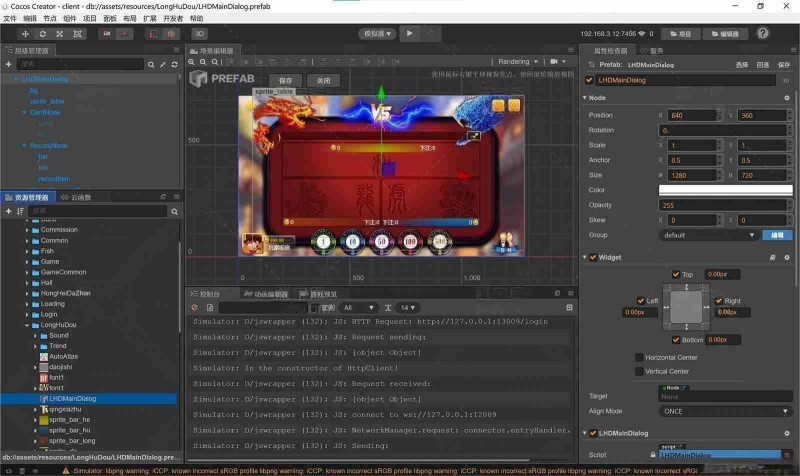This screenshot has height=476, width=800.
Task: Toggle the Widget Bottom alignment checkbox
Action: pyautogui.click(x=676, y=340)
